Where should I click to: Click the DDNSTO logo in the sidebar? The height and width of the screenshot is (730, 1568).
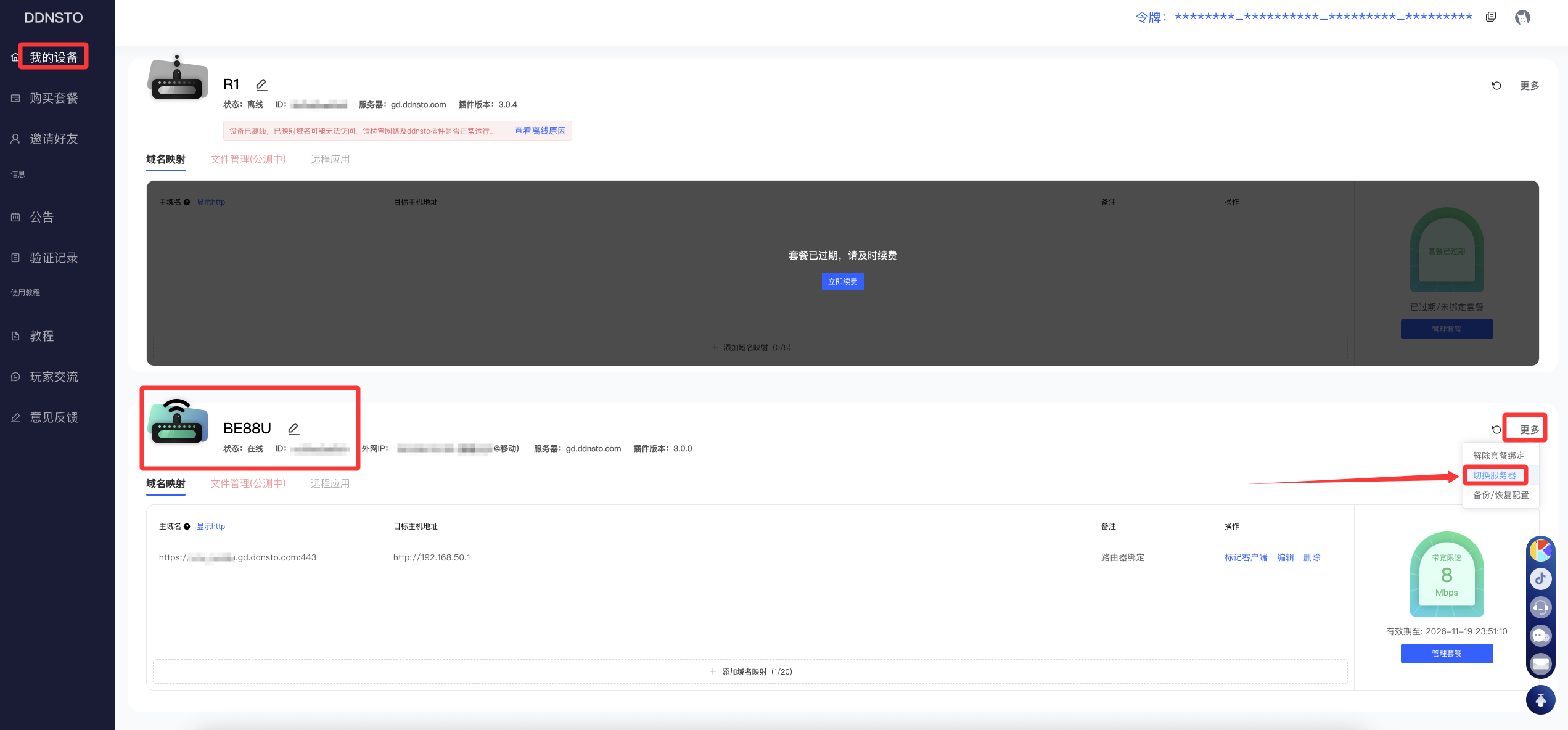(x=54, y=18)
